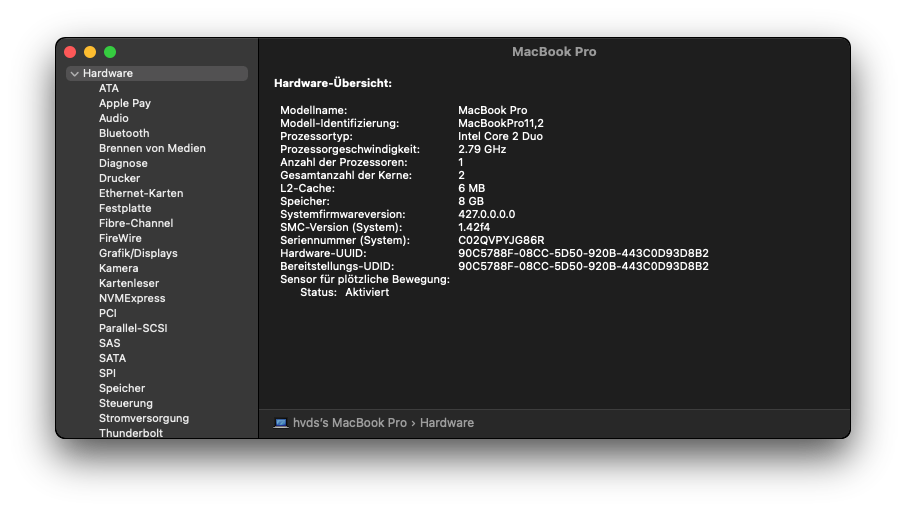906x512 pixels.
Task: Select SMC version 1.42f4
Action: tap(474, 228)
